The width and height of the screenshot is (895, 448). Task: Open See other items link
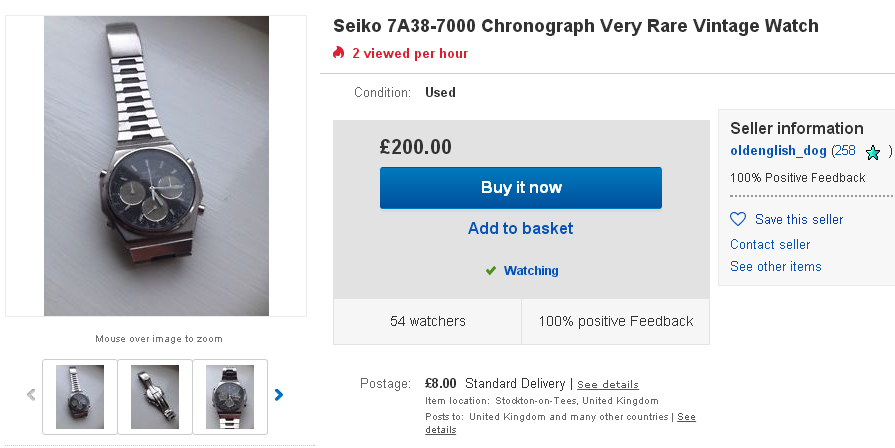click(x=775, y=266)
